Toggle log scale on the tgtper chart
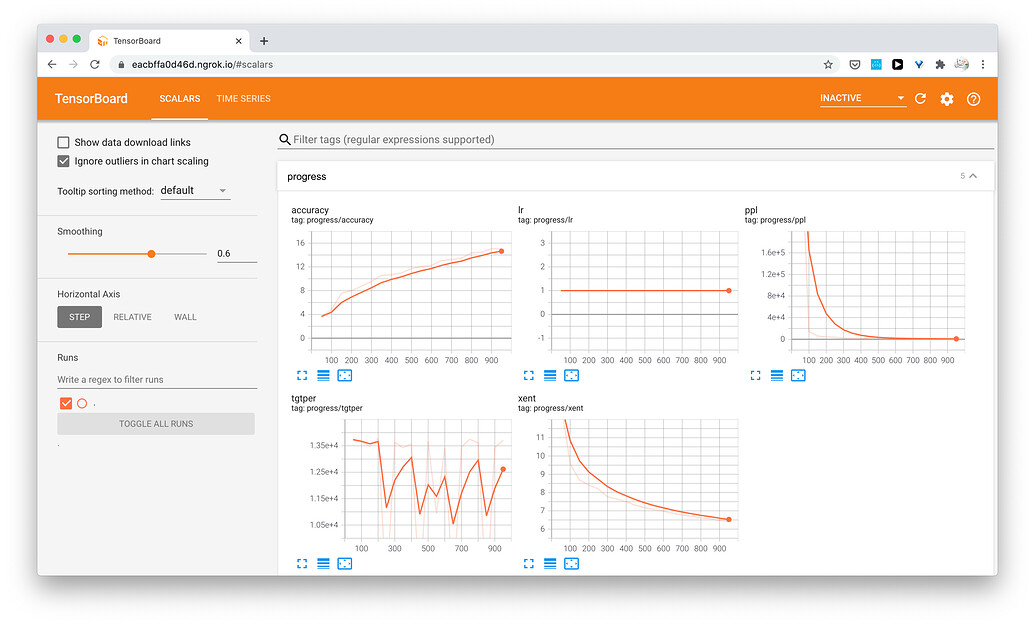1035x625 pixels. pos(322,563)
